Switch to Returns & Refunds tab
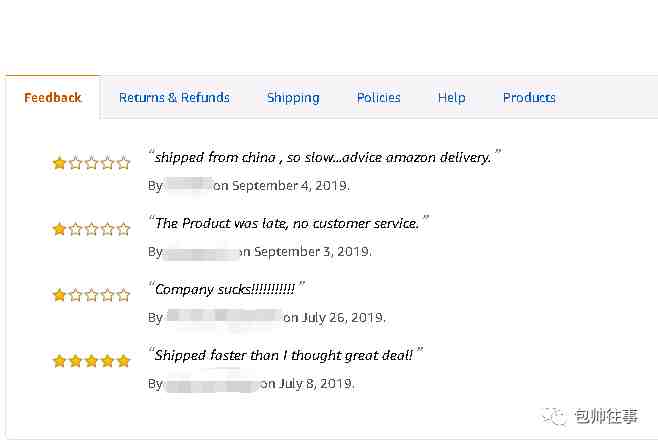This screenshot has height=444, width=658. [x=174, y=98]
